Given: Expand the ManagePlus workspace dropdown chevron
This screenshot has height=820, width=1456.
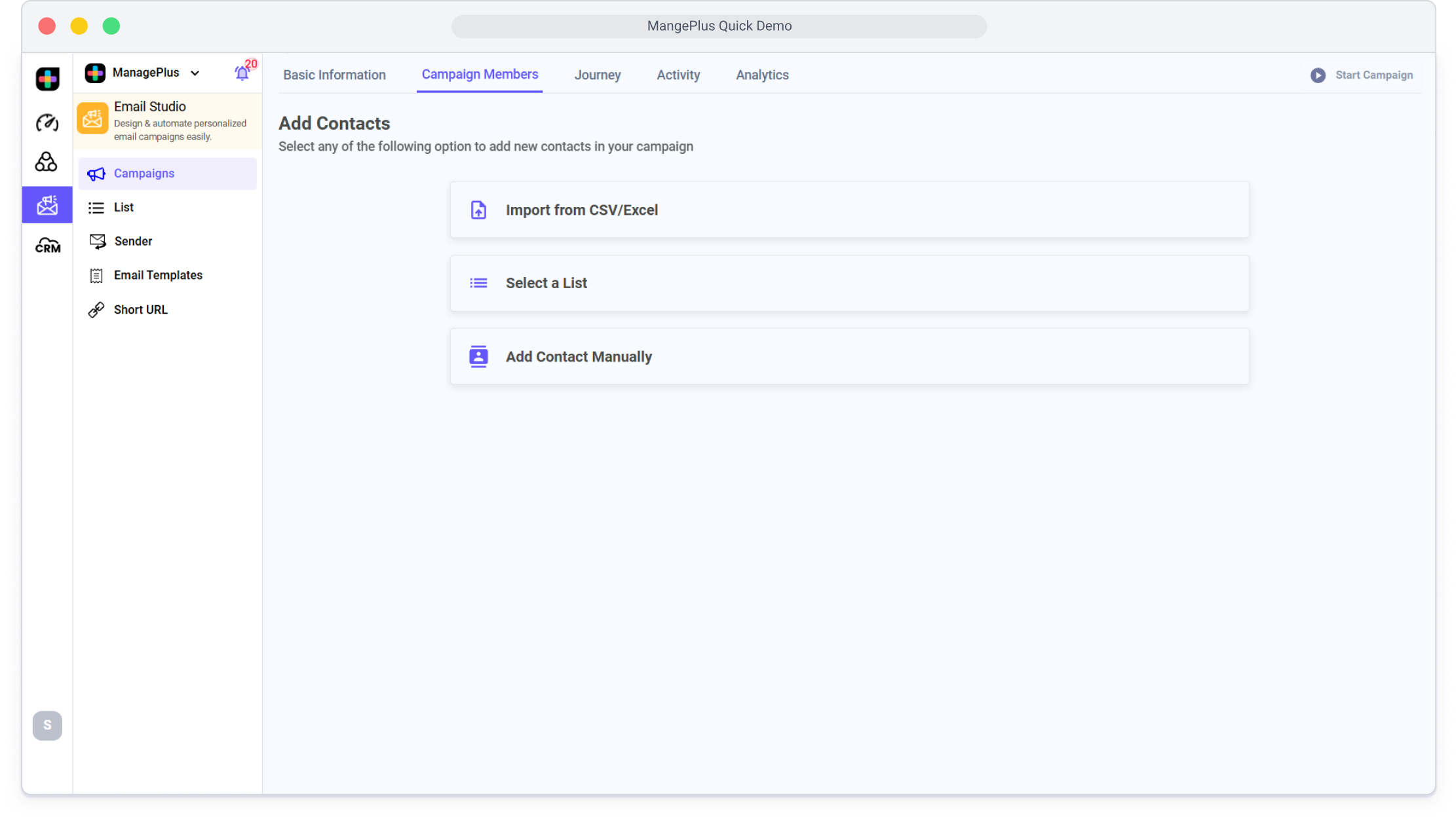Looking at the screenshot, I should click(x=195, y=73).
